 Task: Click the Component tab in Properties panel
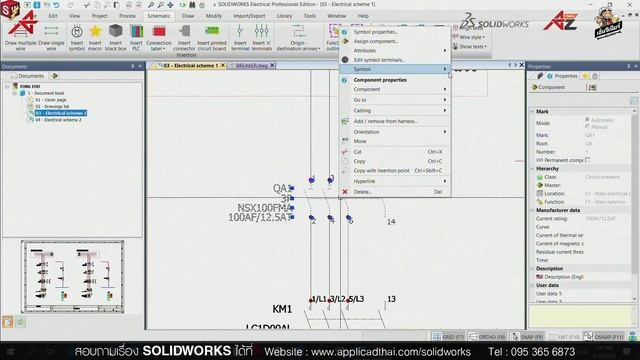[548, 87]
